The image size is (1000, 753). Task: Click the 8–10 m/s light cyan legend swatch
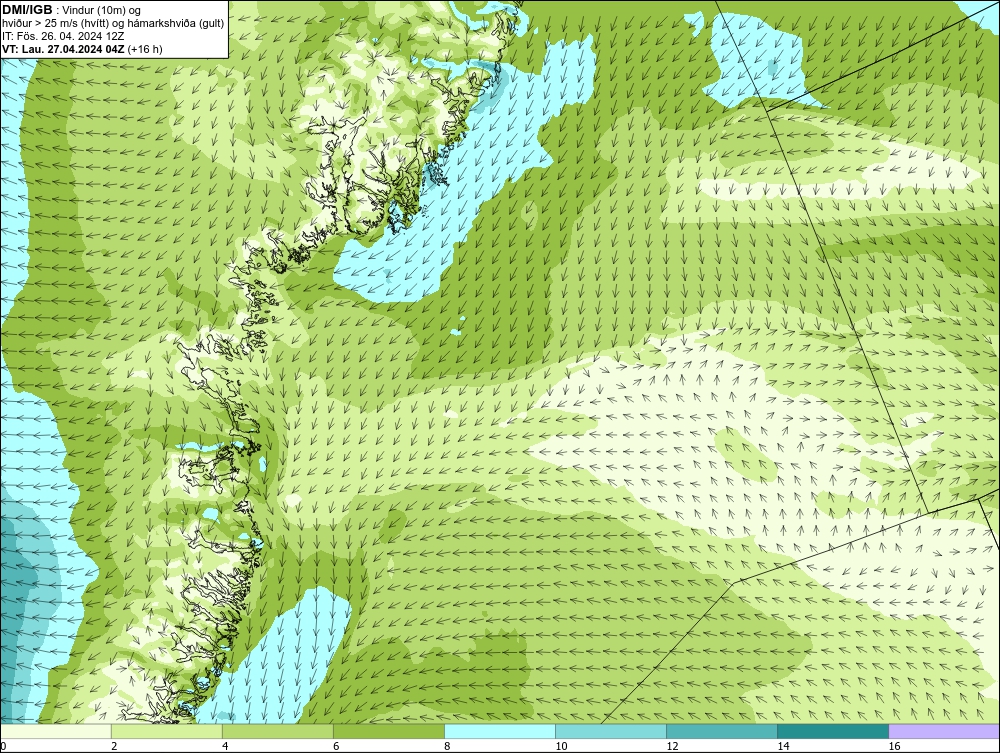500,731
